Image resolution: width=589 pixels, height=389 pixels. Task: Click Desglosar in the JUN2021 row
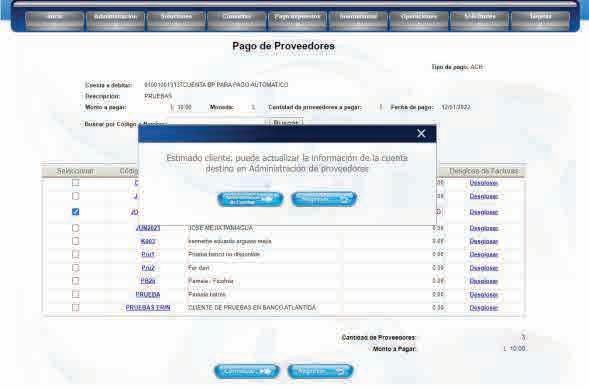[484, 228]
